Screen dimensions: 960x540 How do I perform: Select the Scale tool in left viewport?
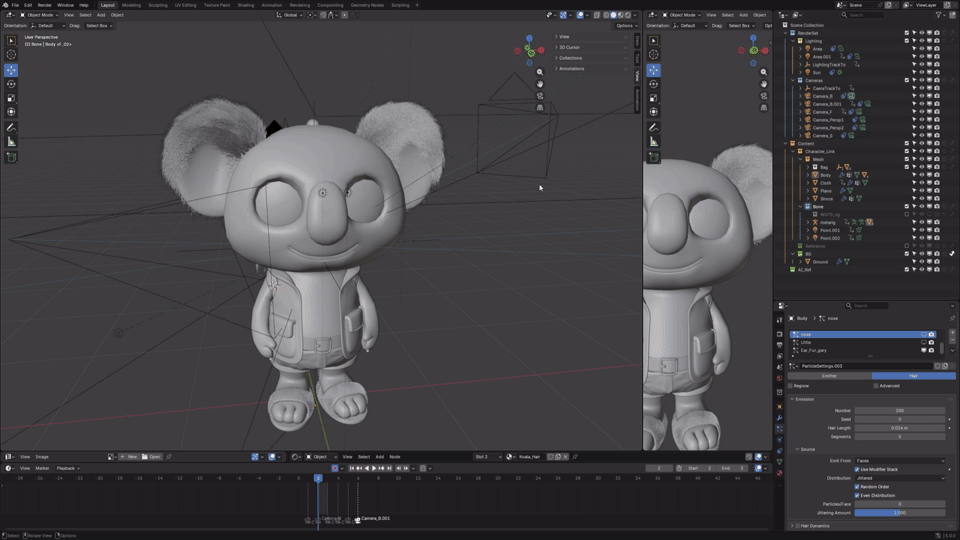point(11,98)
